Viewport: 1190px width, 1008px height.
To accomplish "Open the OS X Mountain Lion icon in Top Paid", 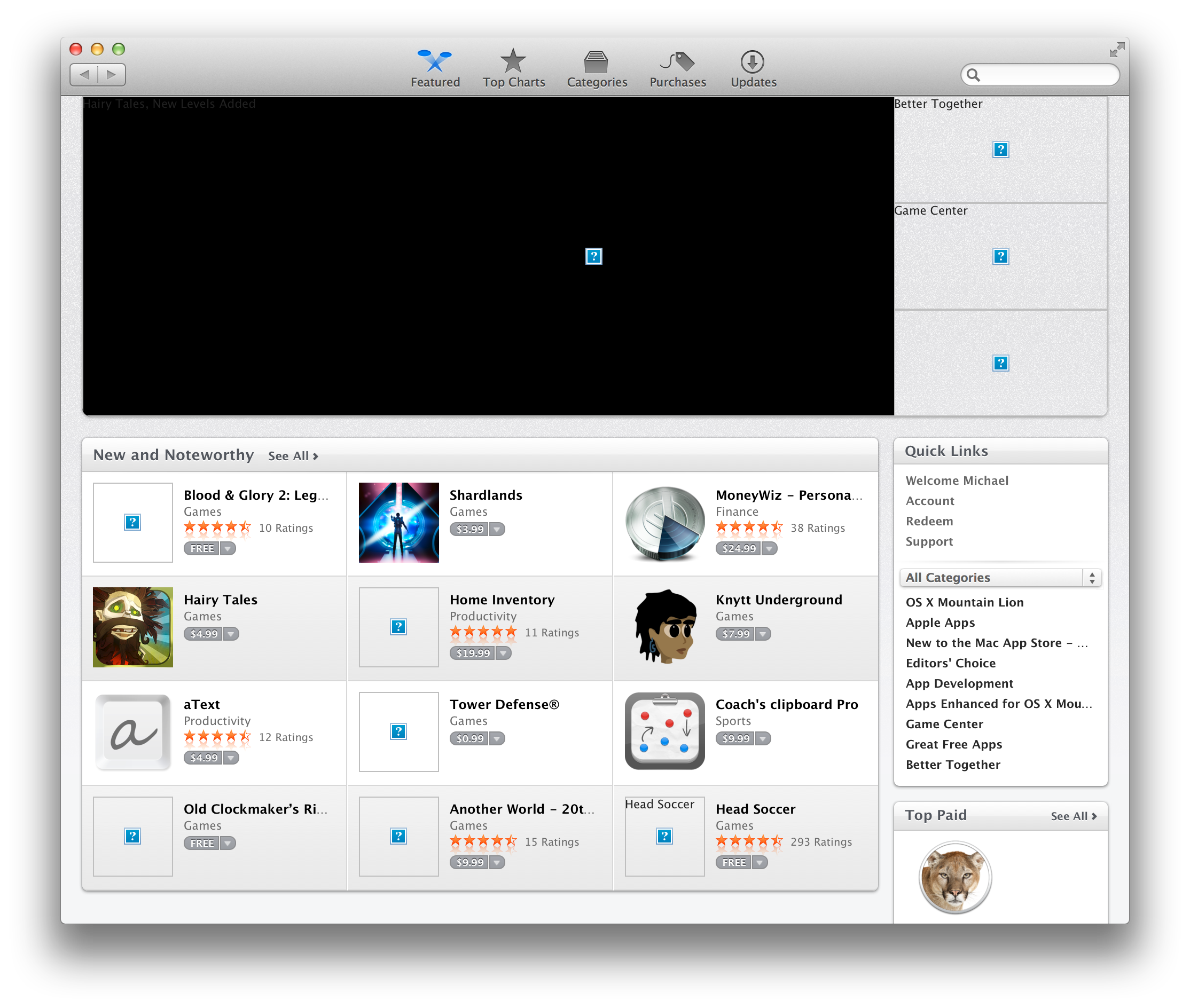I will coord(954,877).
